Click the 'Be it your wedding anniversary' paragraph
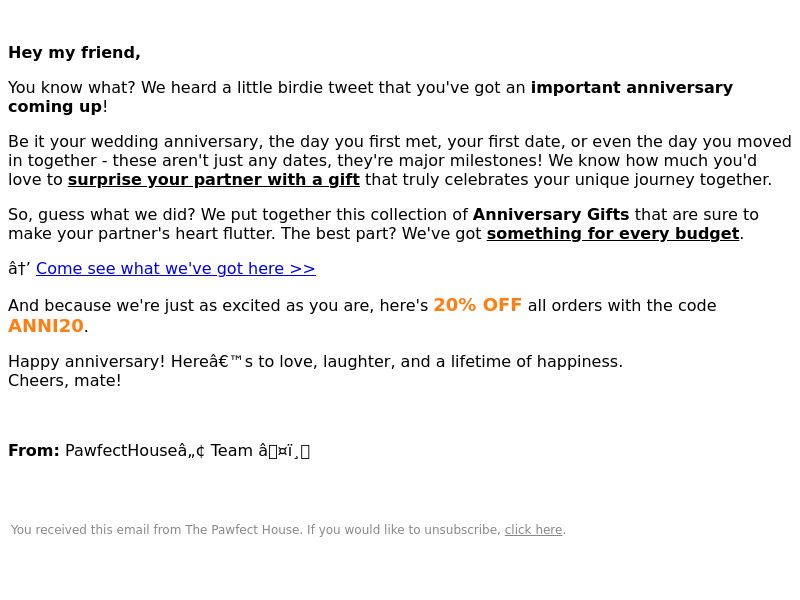 tap(400, 160)
